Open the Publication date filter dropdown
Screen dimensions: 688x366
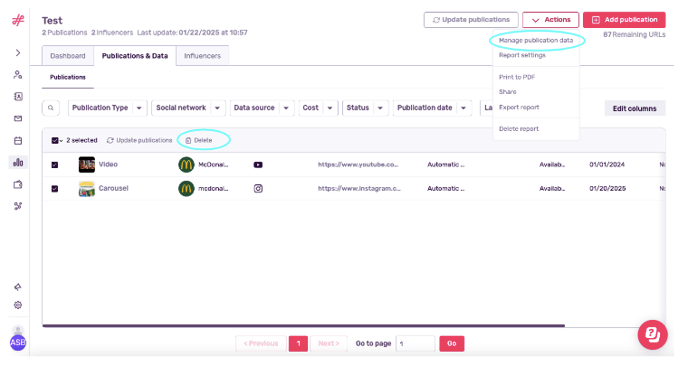pos(432,108)
